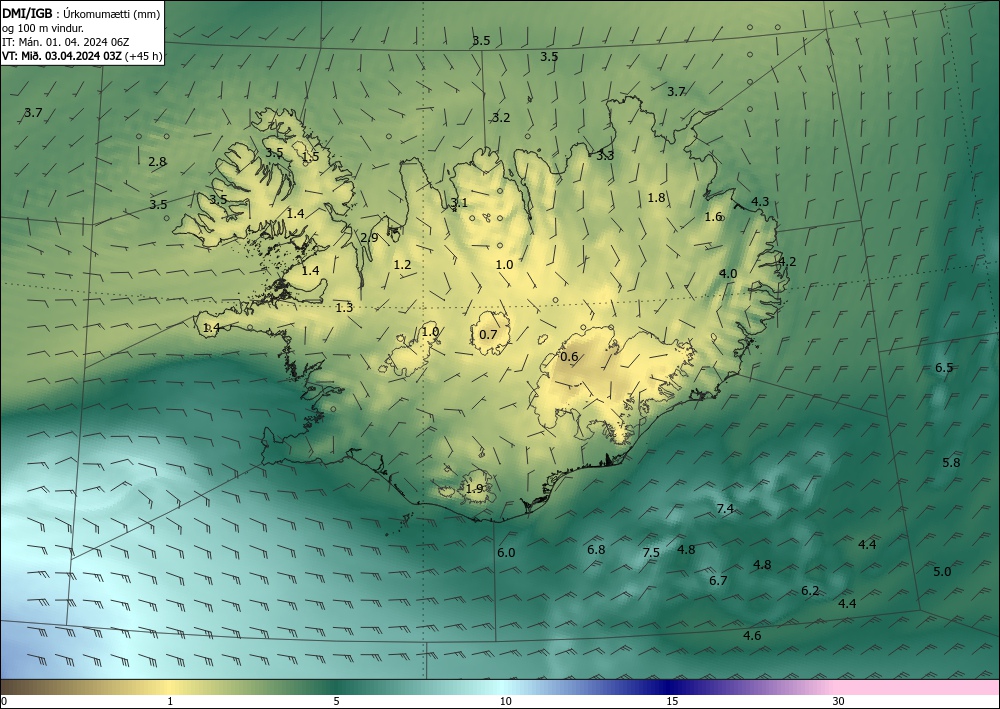Click the 'og 100 m vindur.' subtitle line
This screenshot has width=1000, height=709.
tap(43, 28)
